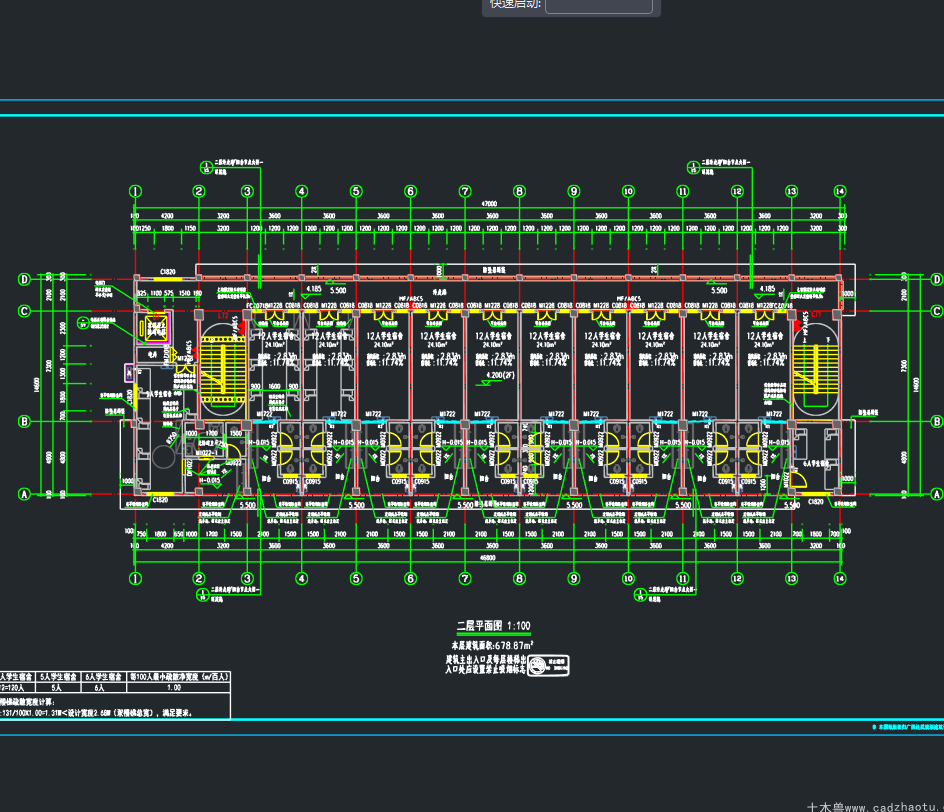Screen dimensions: 944x812
Task: Select the 46800 overall dimension at bottom
Action: pyautogui.click(x=488, y=558)
